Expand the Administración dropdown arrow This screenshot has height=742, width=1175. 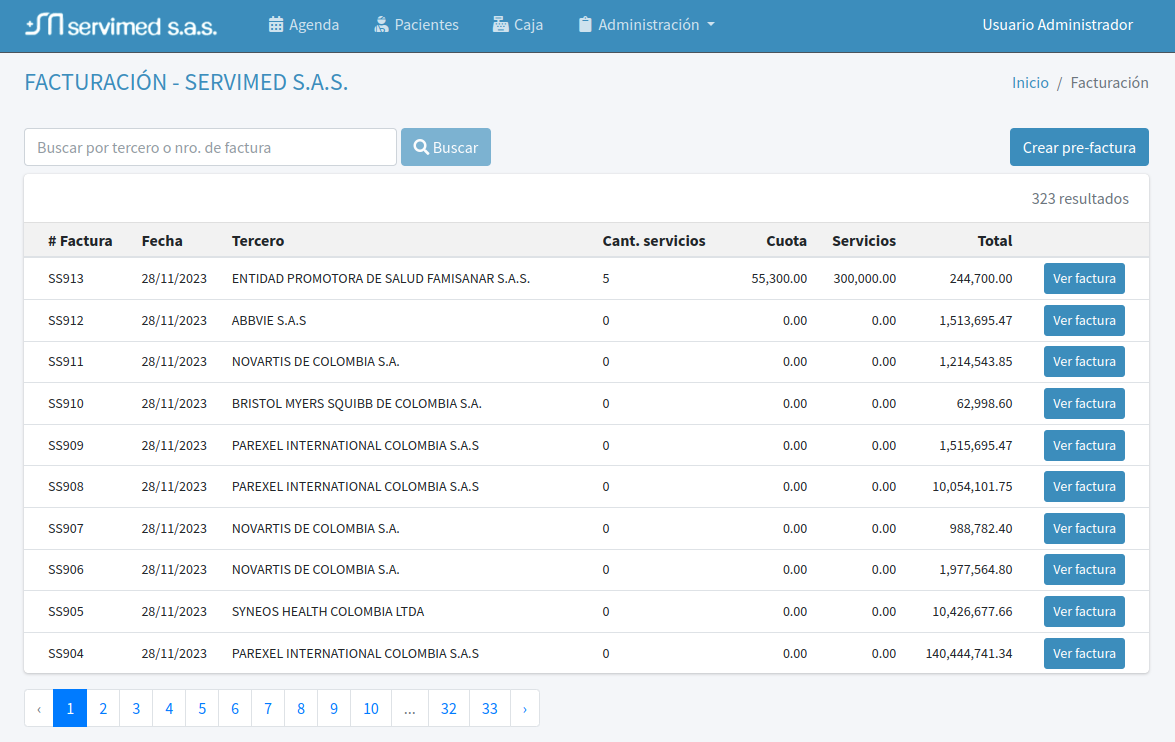(711, 25)
